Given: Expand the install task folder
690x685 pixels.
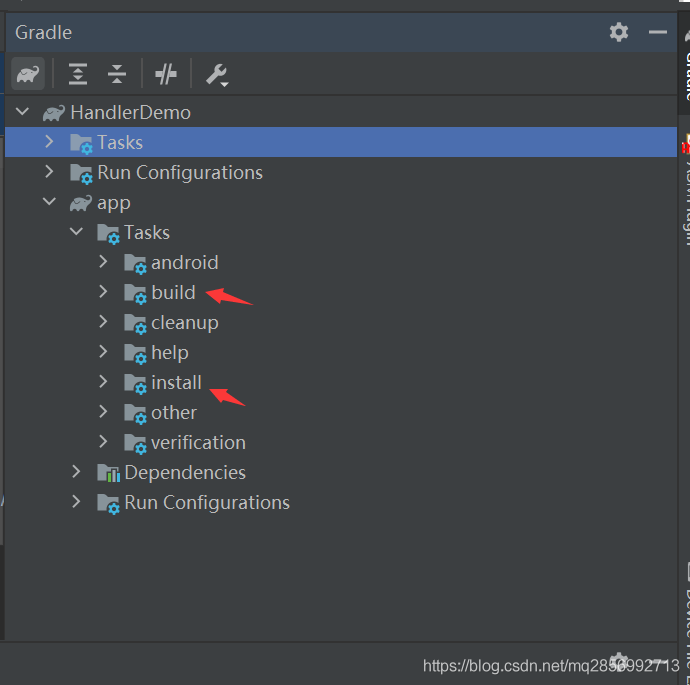Looking at the screenshot, I should coord(103,382).
